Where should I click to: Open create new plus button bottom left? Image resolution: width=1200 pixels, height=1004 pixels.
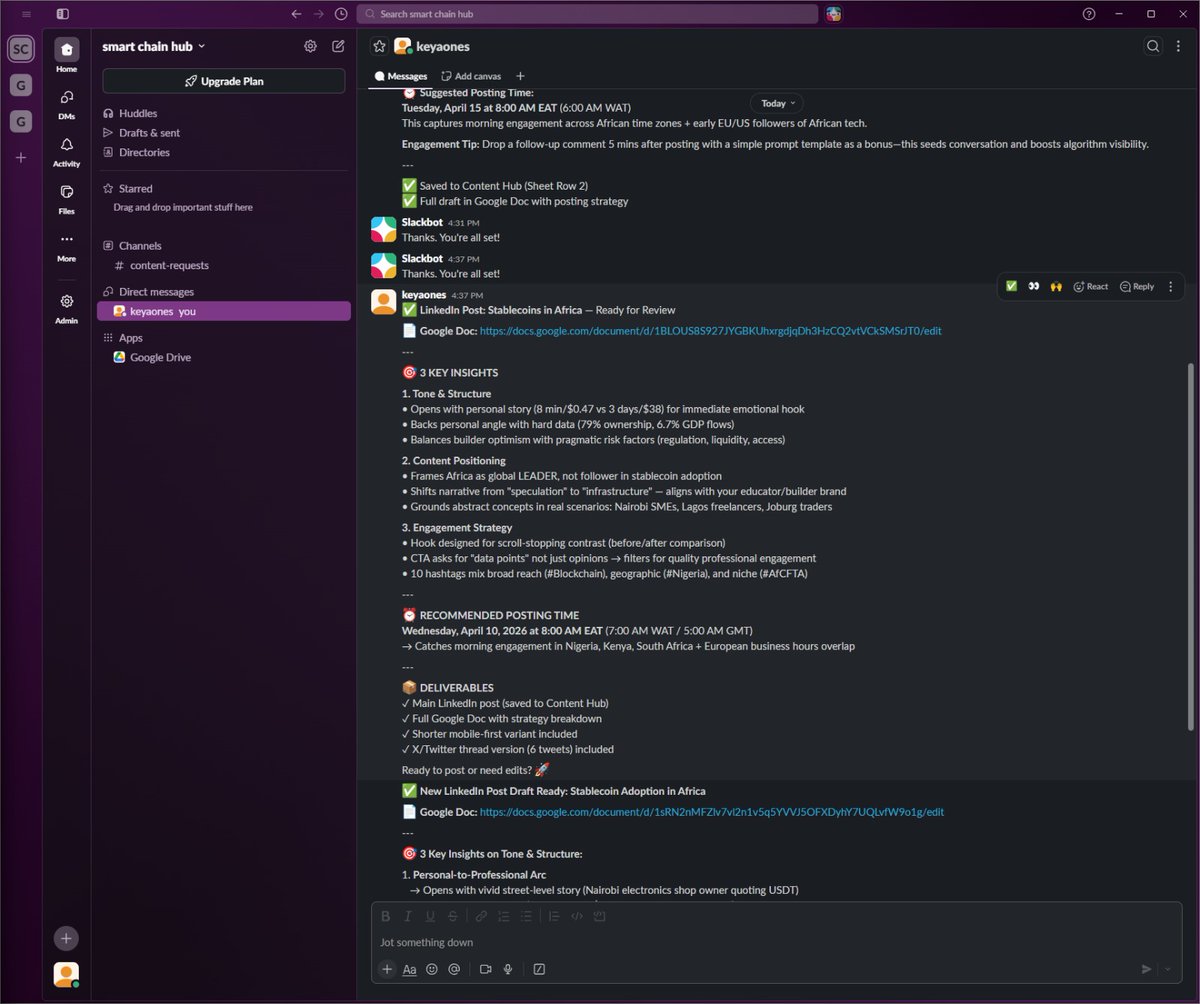tap(66, 938)
